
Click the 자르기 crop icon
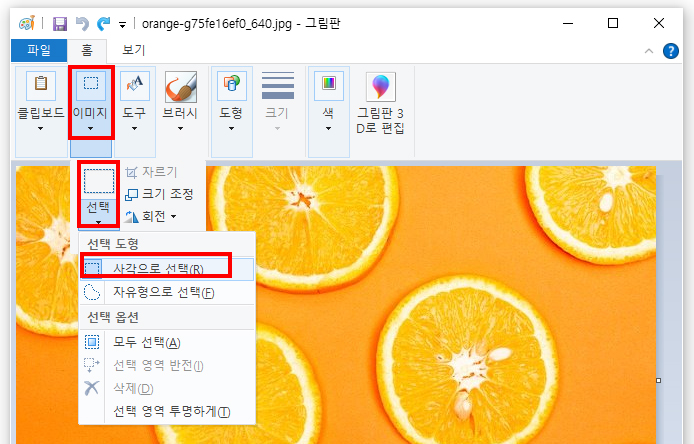131,172
